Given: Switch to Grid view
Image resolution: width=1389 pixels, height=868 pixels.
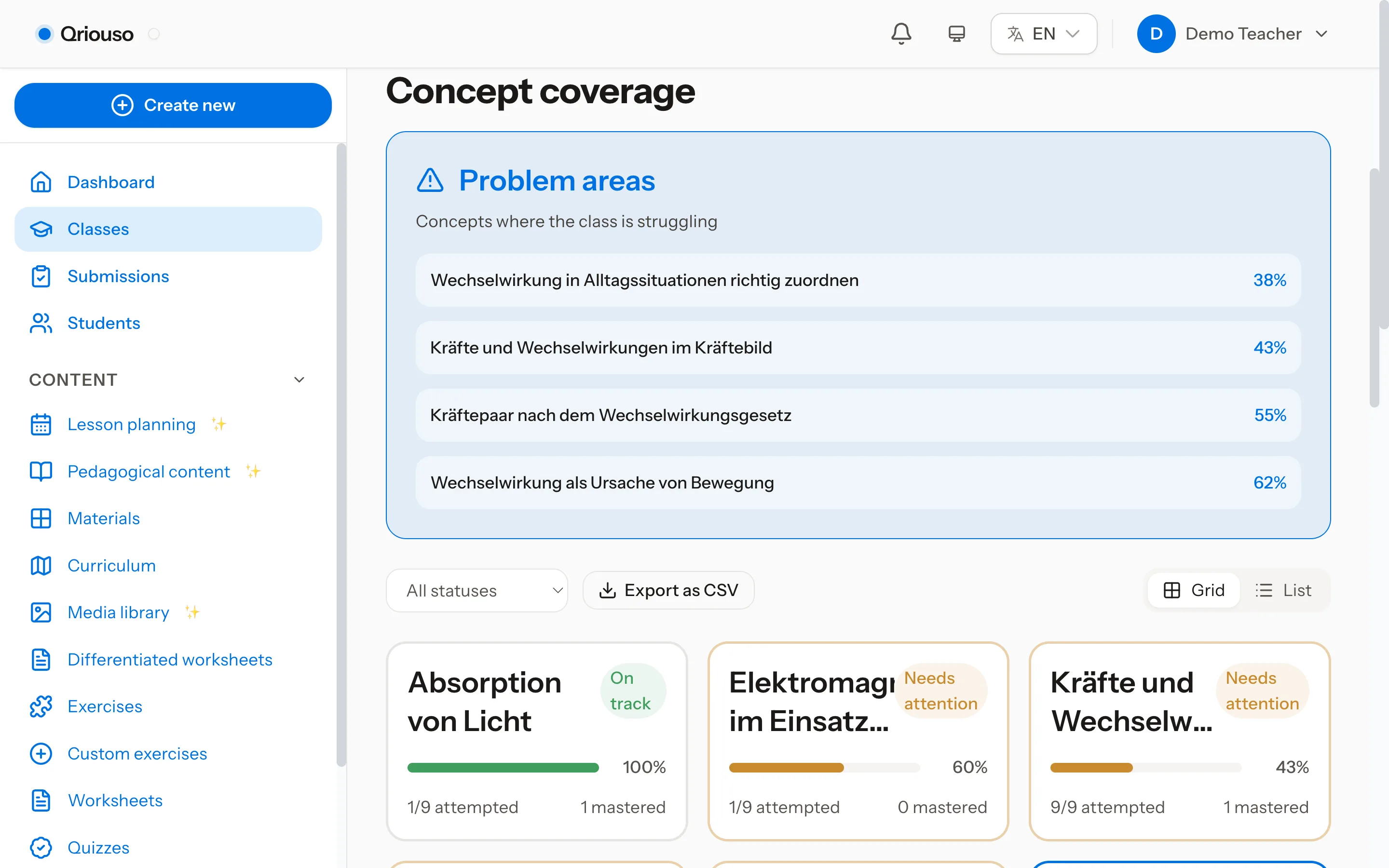Looking at the screenshot, I should 1194,590.
